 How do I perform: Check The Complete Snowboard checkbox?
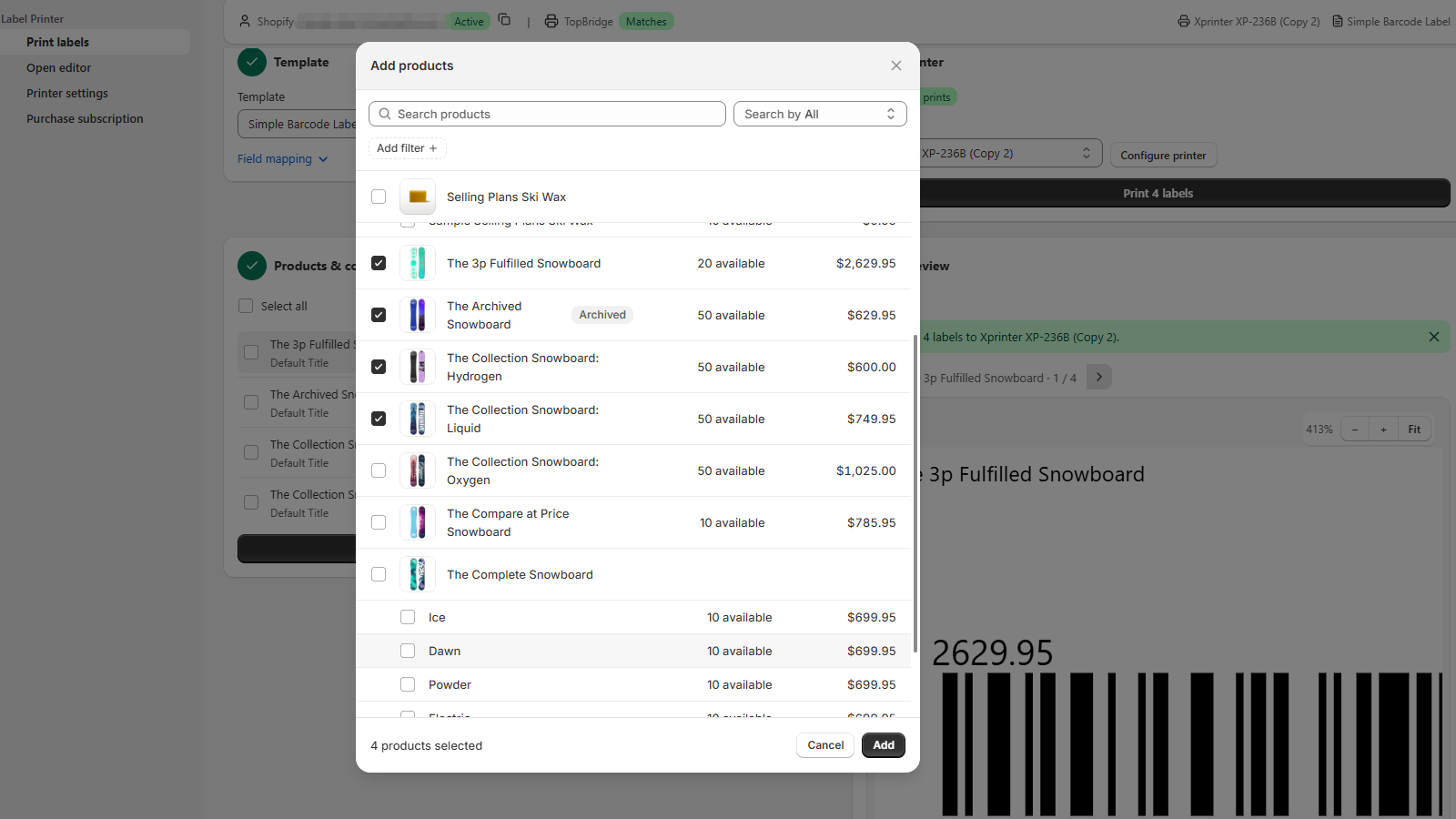(379, 574)
